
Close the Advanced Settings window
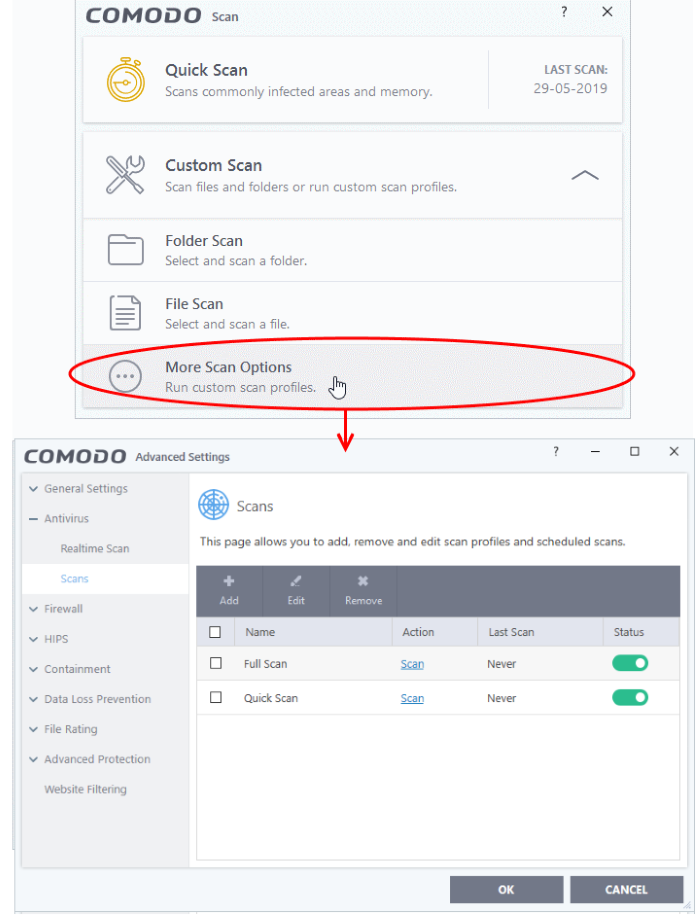click(x=674, y=451)
